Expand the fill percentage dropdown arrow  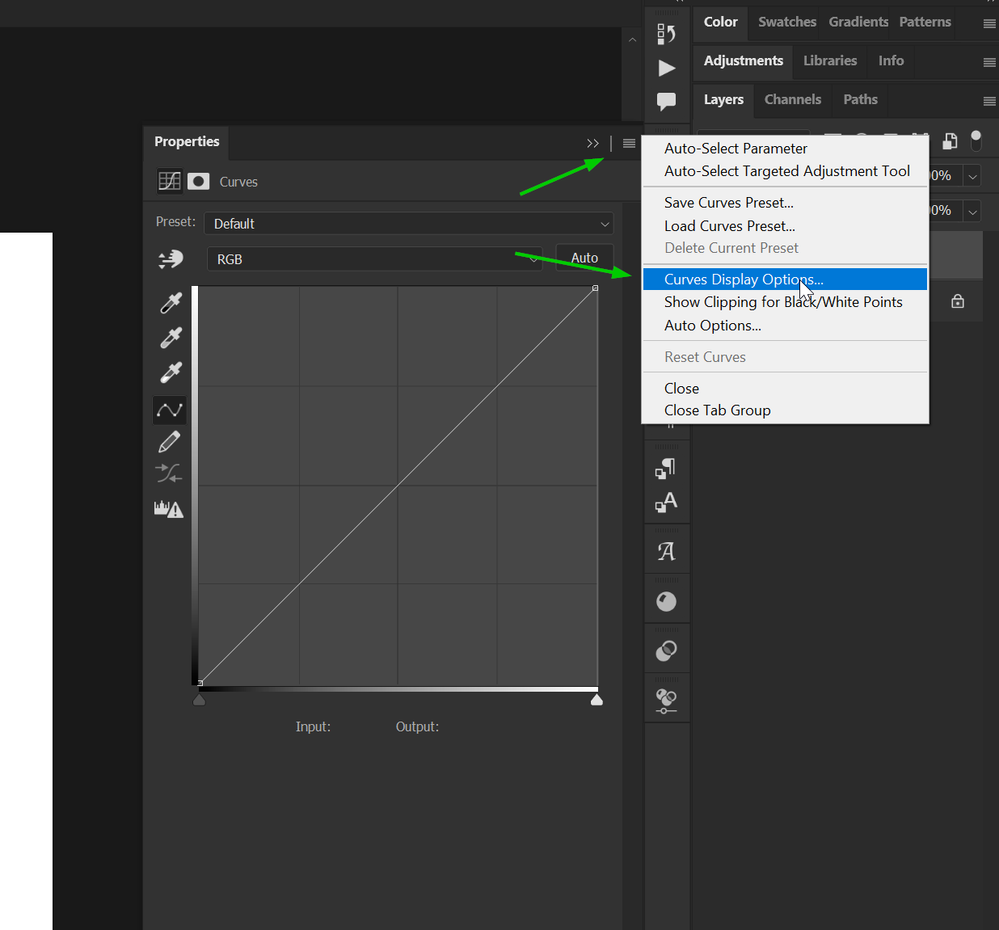[972, 211]
